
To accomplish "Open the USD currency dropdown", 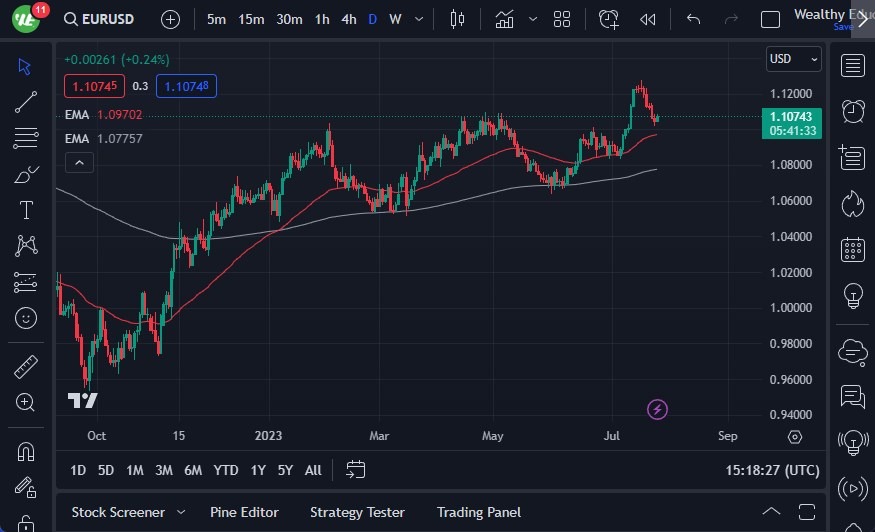I will click(794, 59).
